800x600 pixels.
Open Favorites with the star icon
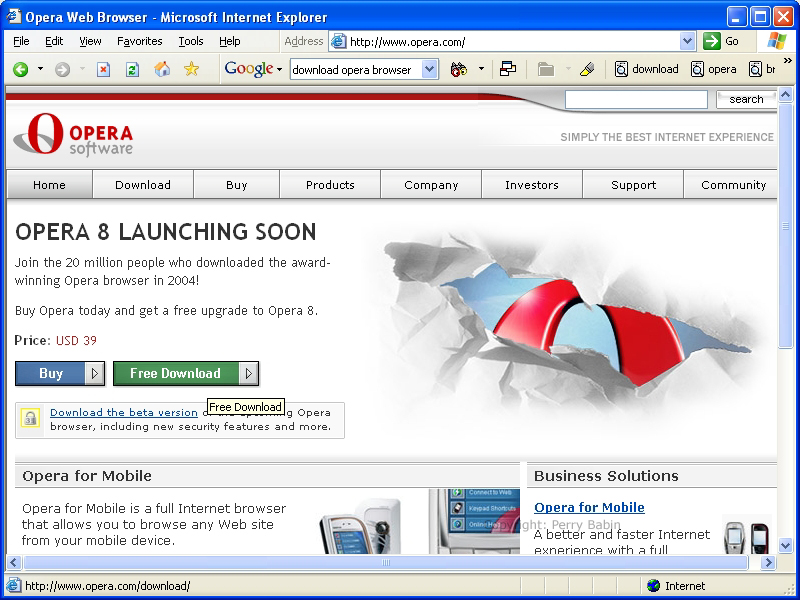pyautogui.click(x=191, y=68)
